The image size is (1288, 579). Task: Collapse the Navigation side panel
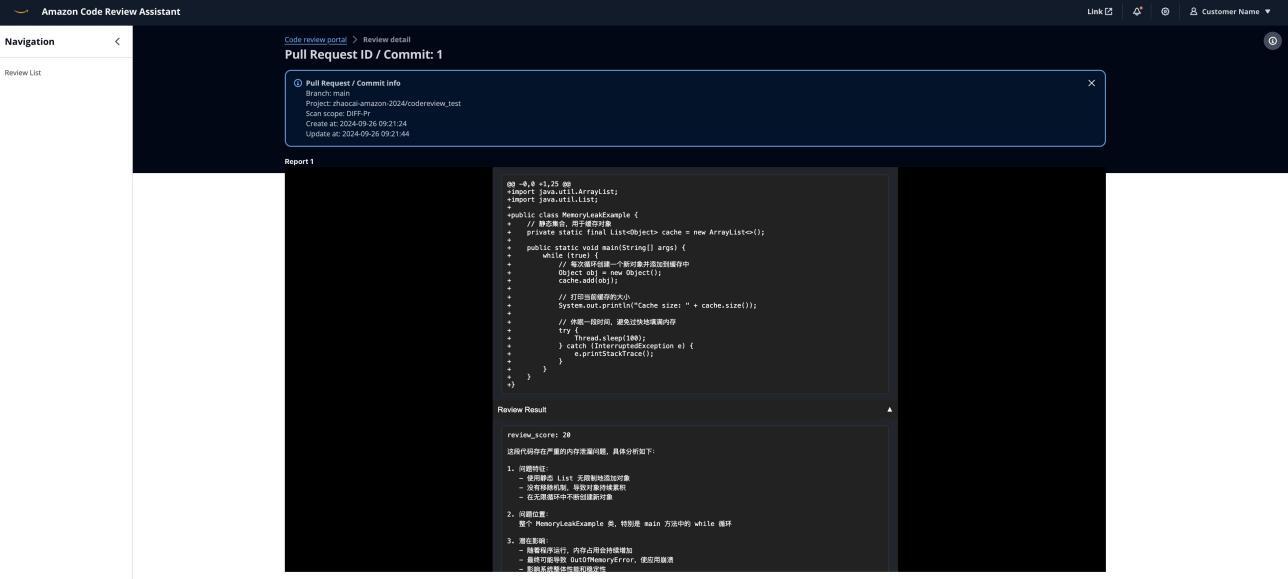click(117, 41)
